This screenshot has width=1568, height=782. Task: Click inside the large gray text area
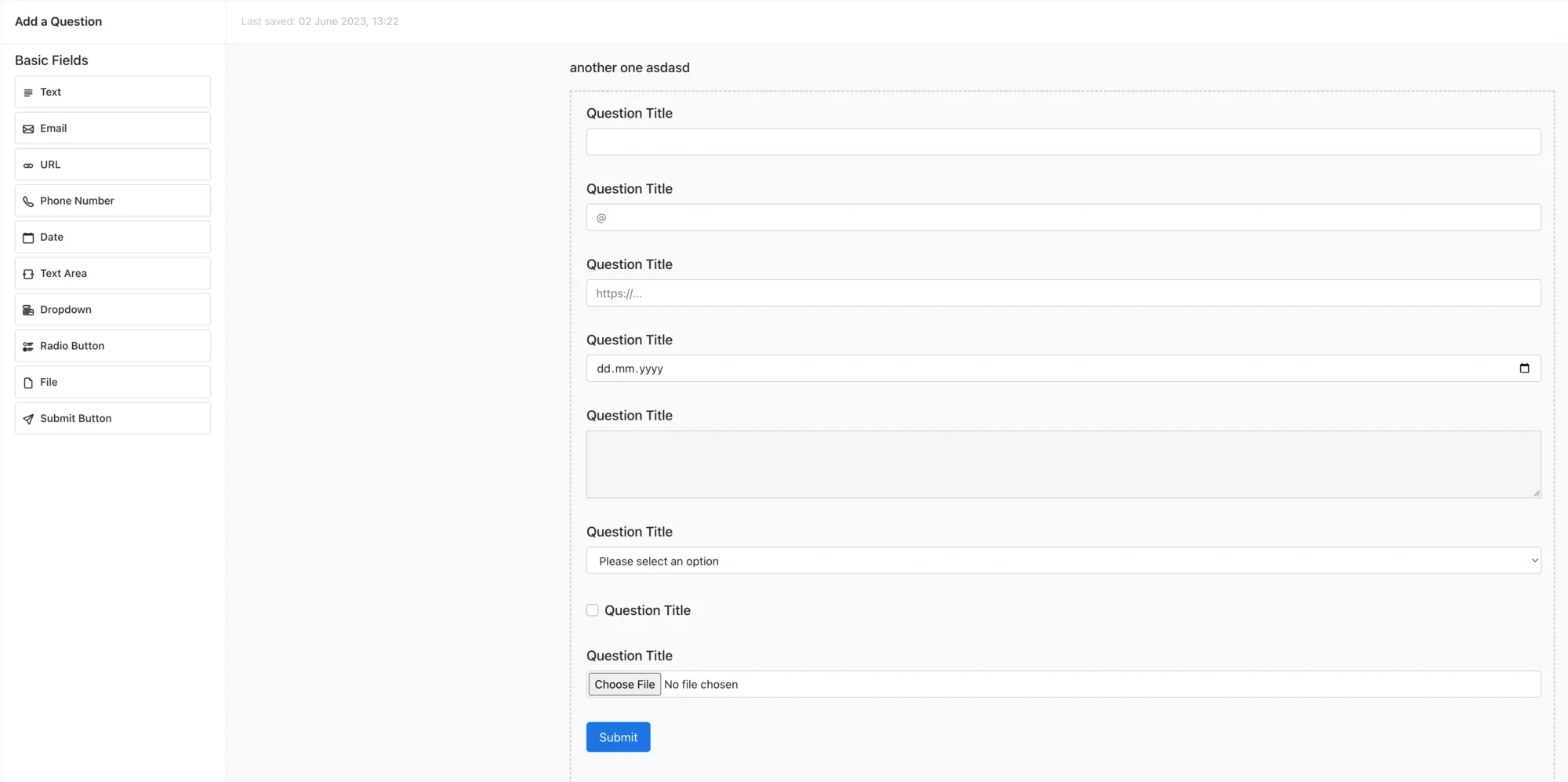[1063, 464]
